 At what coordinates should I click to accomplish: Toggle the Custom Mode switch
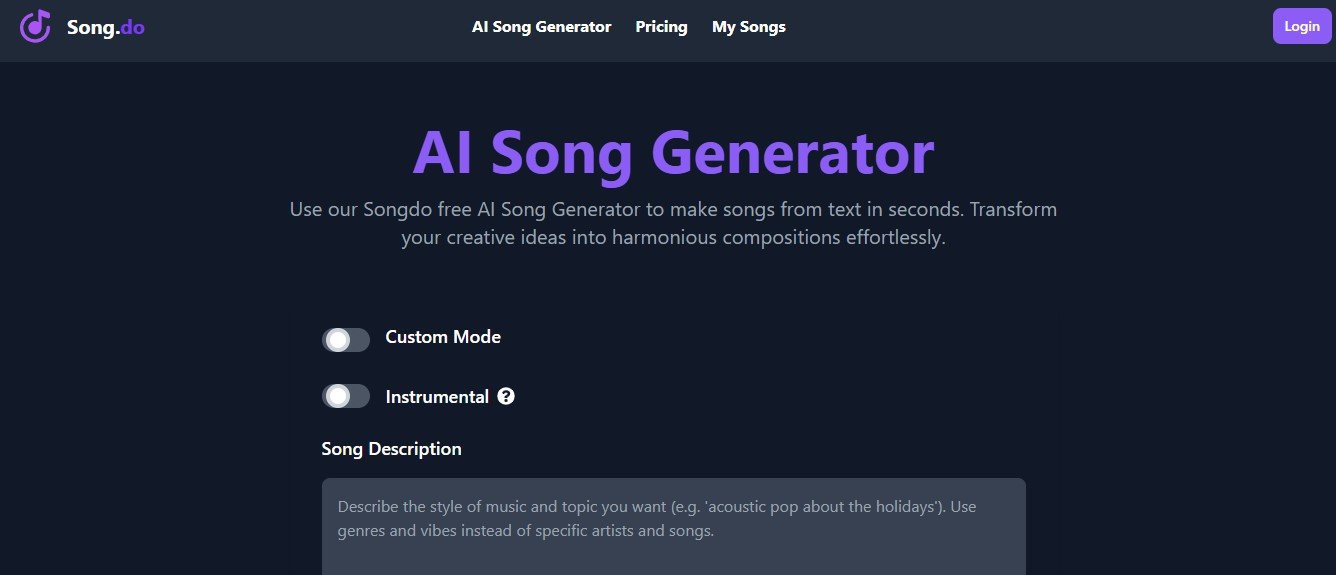pyautogui.click(x=345, y=340)
